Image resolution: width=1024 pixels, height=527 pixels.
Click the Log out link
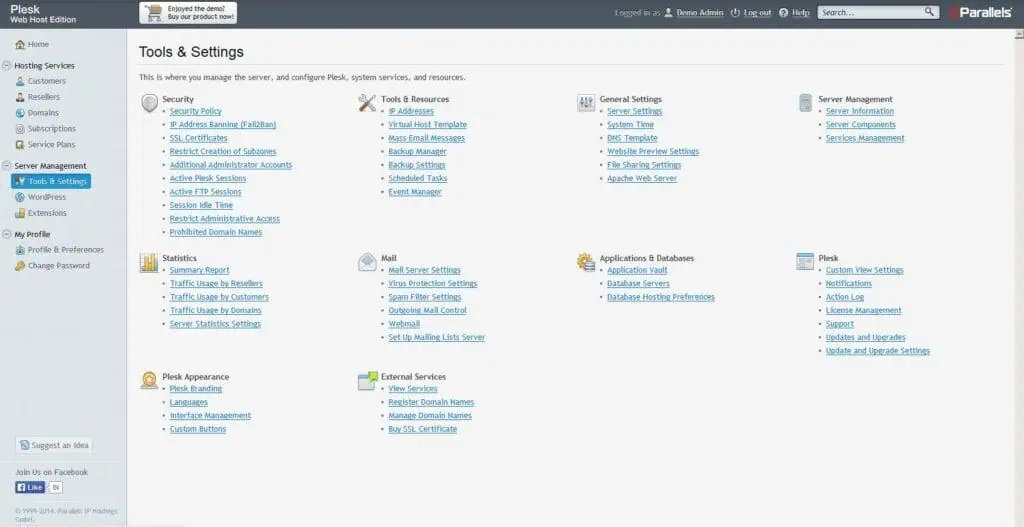click(x=757, y=13)
